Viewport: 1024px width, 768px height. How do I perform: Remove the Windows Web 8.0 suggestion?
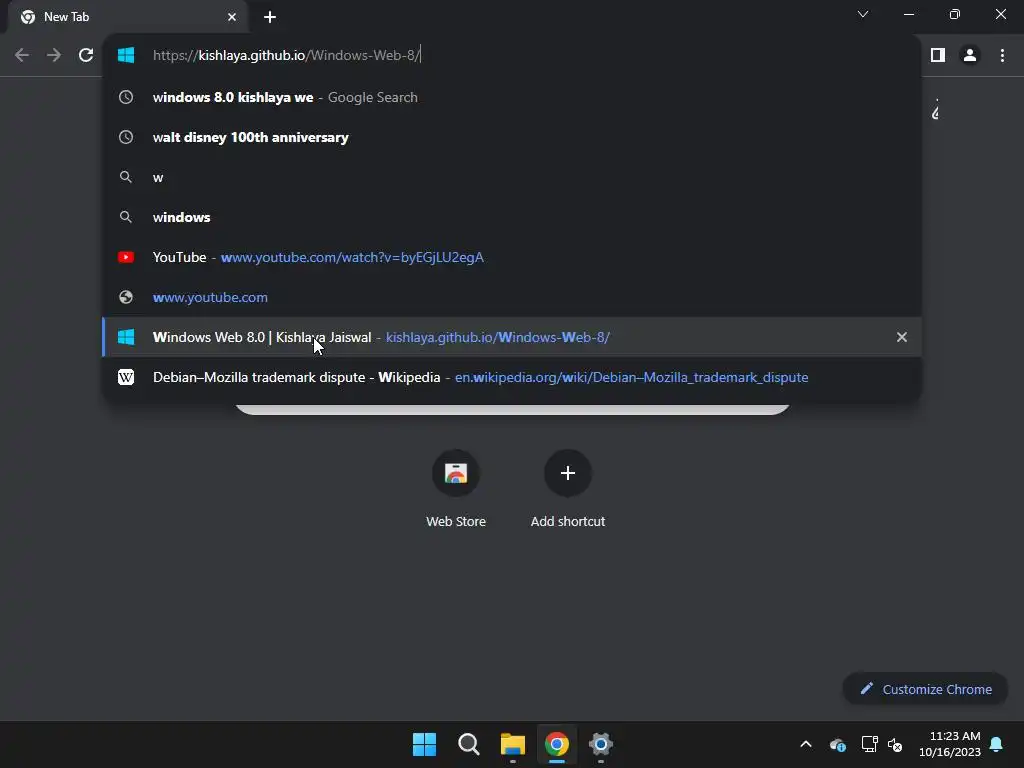(902, 337)
